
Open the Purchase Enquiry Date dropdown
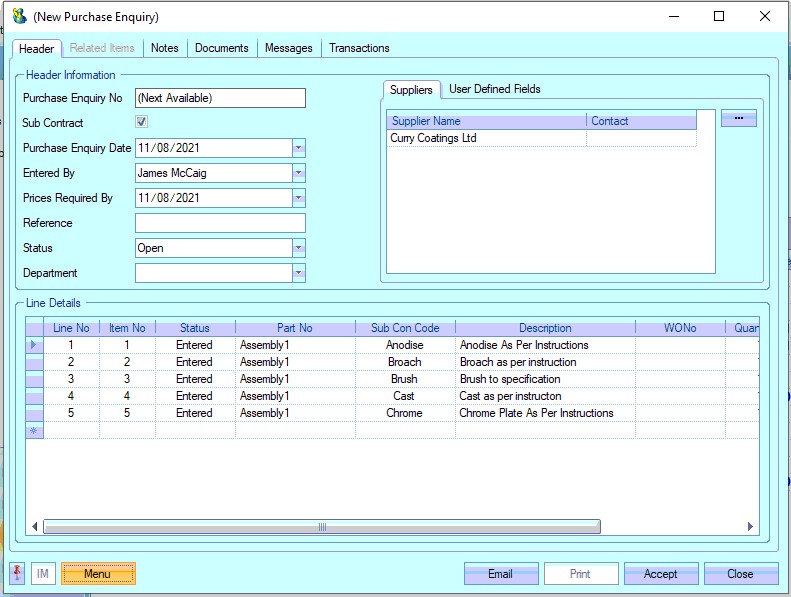pos(298,148)
